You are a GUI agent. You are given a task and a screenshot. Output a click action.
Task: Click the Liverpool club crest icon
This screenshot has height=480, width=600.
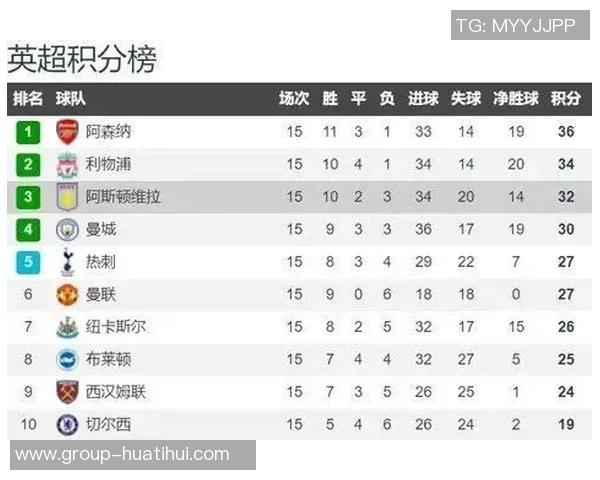point(67,164)
